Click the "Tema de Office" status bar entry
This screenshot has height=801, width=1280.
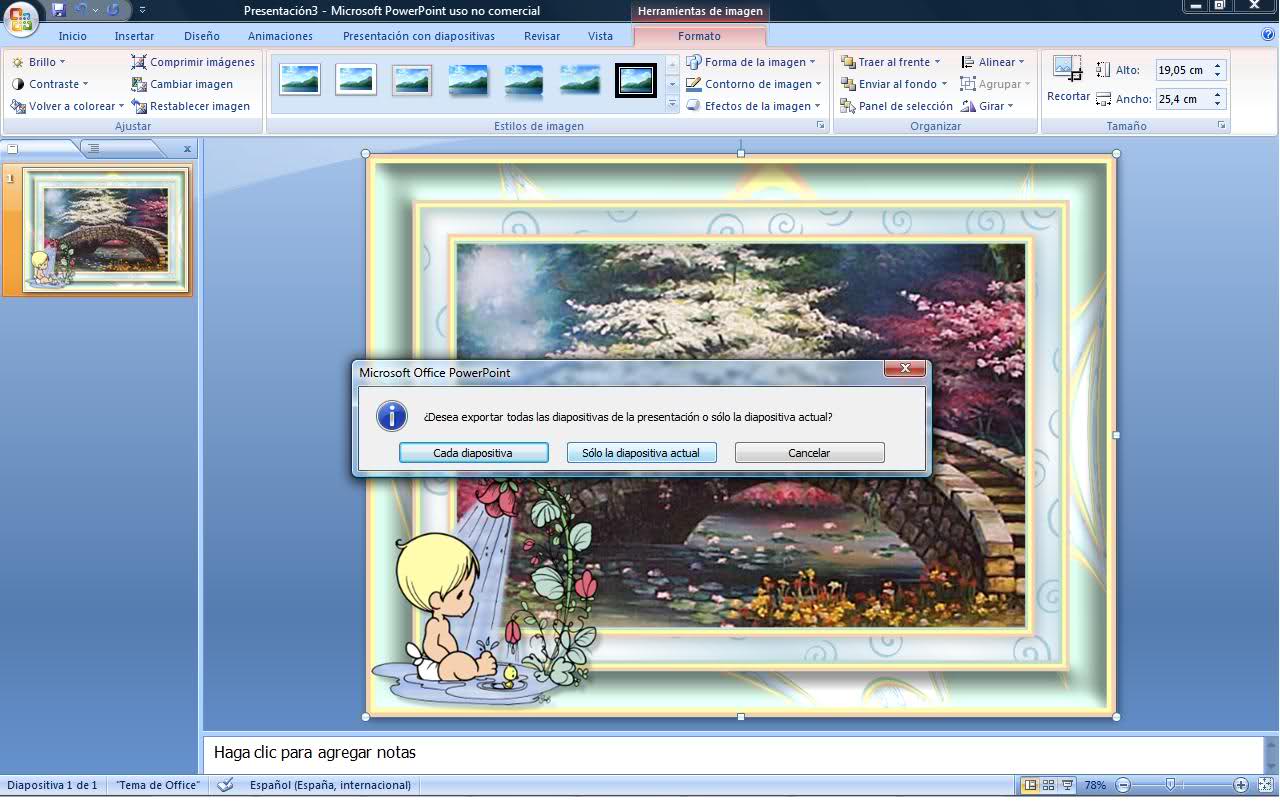click(158, 785)
